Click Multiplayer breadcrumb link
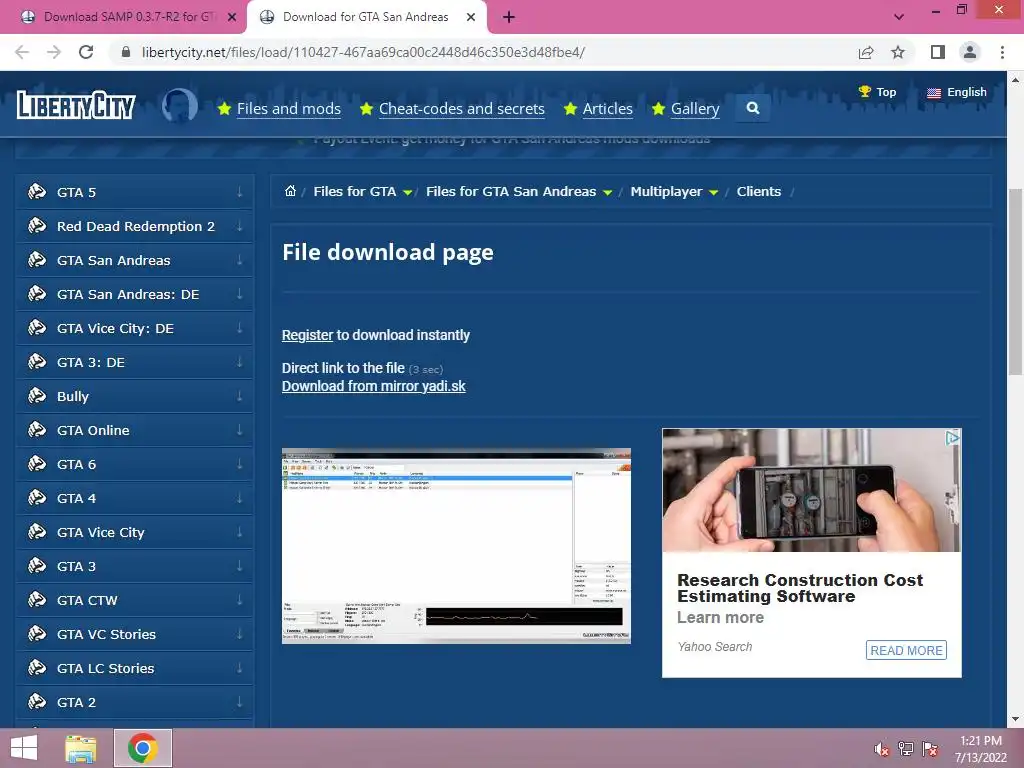 666,191
